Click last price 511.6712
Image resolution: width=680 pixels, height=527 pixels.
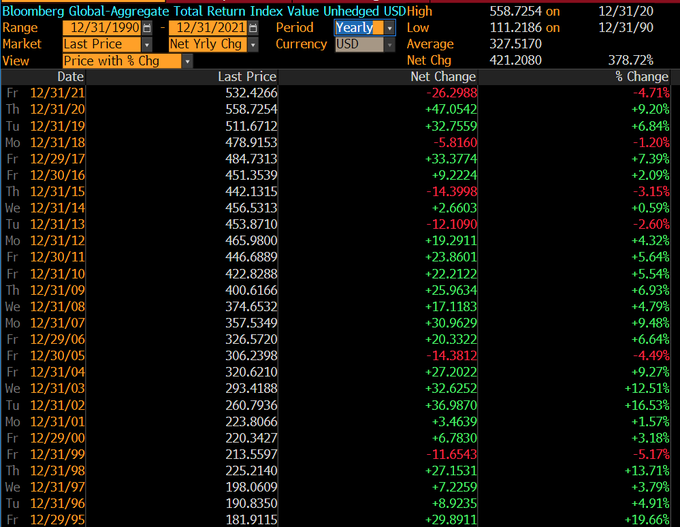[x=251, y=126]
